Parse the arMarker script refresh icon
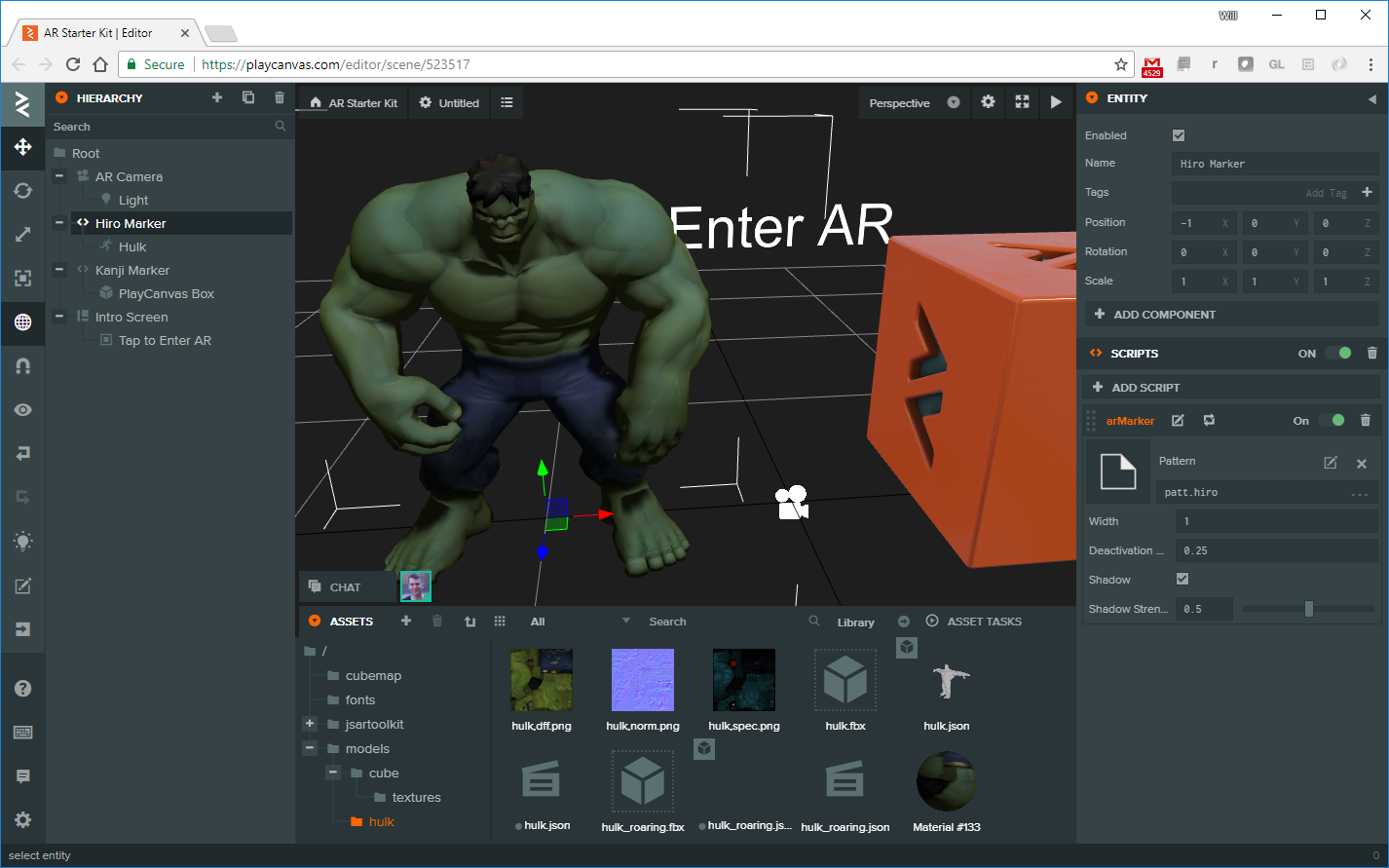 pos(1209,421)
